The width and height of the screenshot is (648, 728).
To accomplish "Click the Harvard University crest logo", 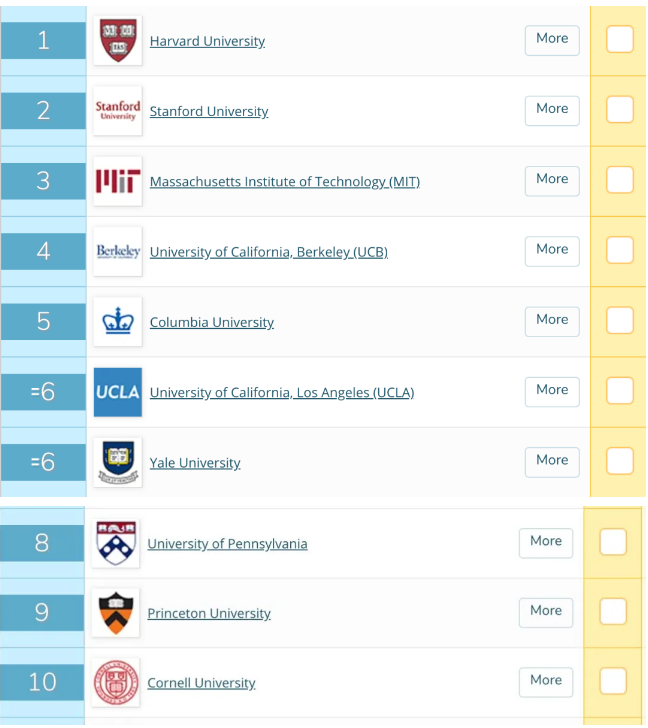I will point(117,41).
